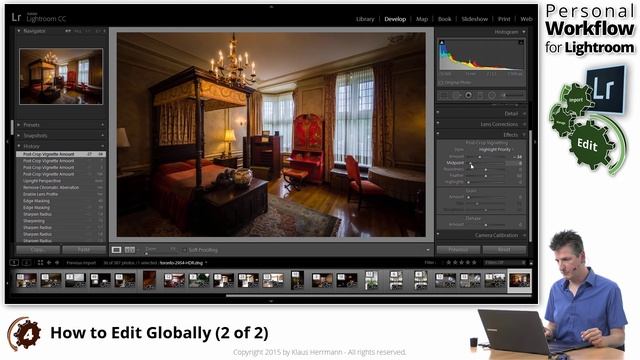Viewport: 640px width, 360px height.
Task: Expand the Lens Corrections panel
Action: pyautogui.click(x=524, y=124)
